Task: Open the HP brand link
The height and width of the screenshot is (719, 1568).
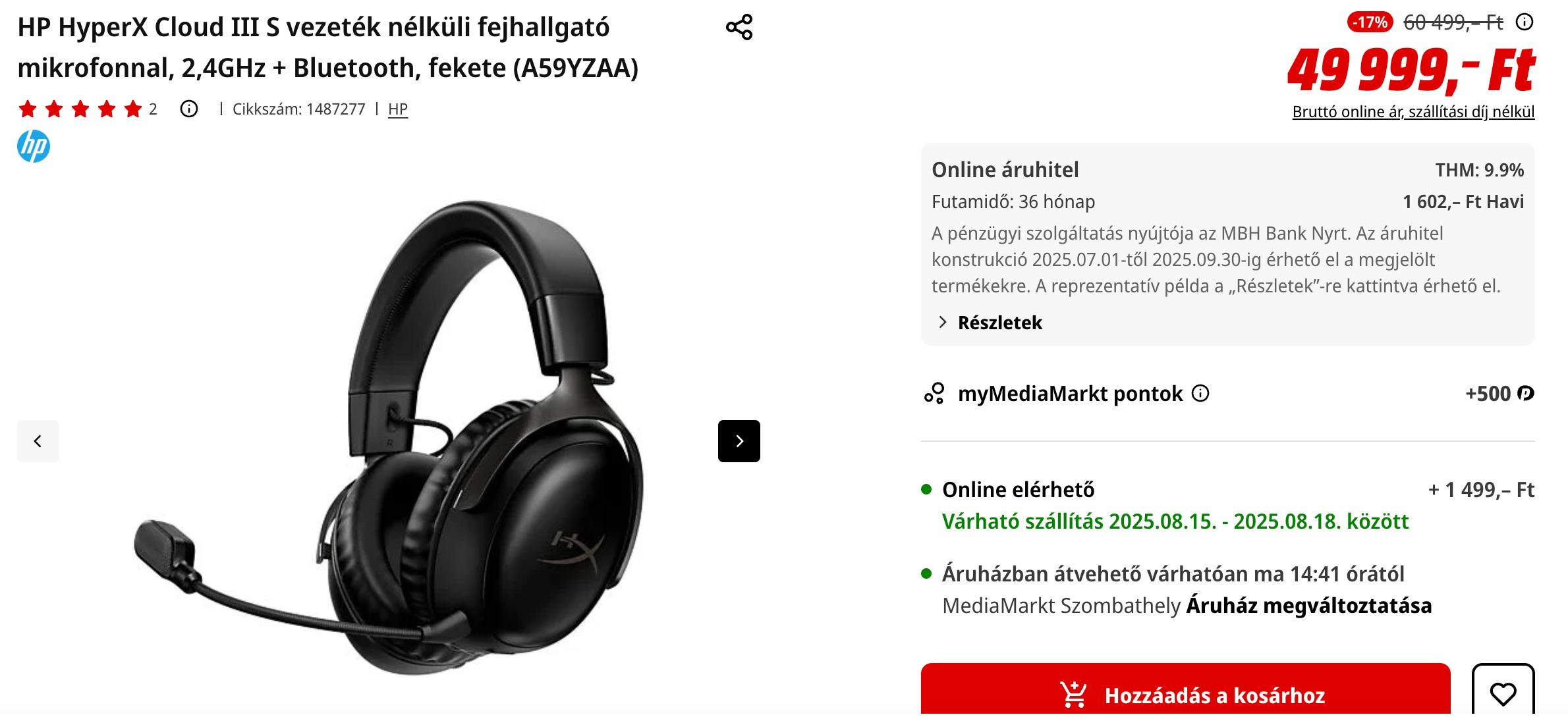Action: (398, 109)
